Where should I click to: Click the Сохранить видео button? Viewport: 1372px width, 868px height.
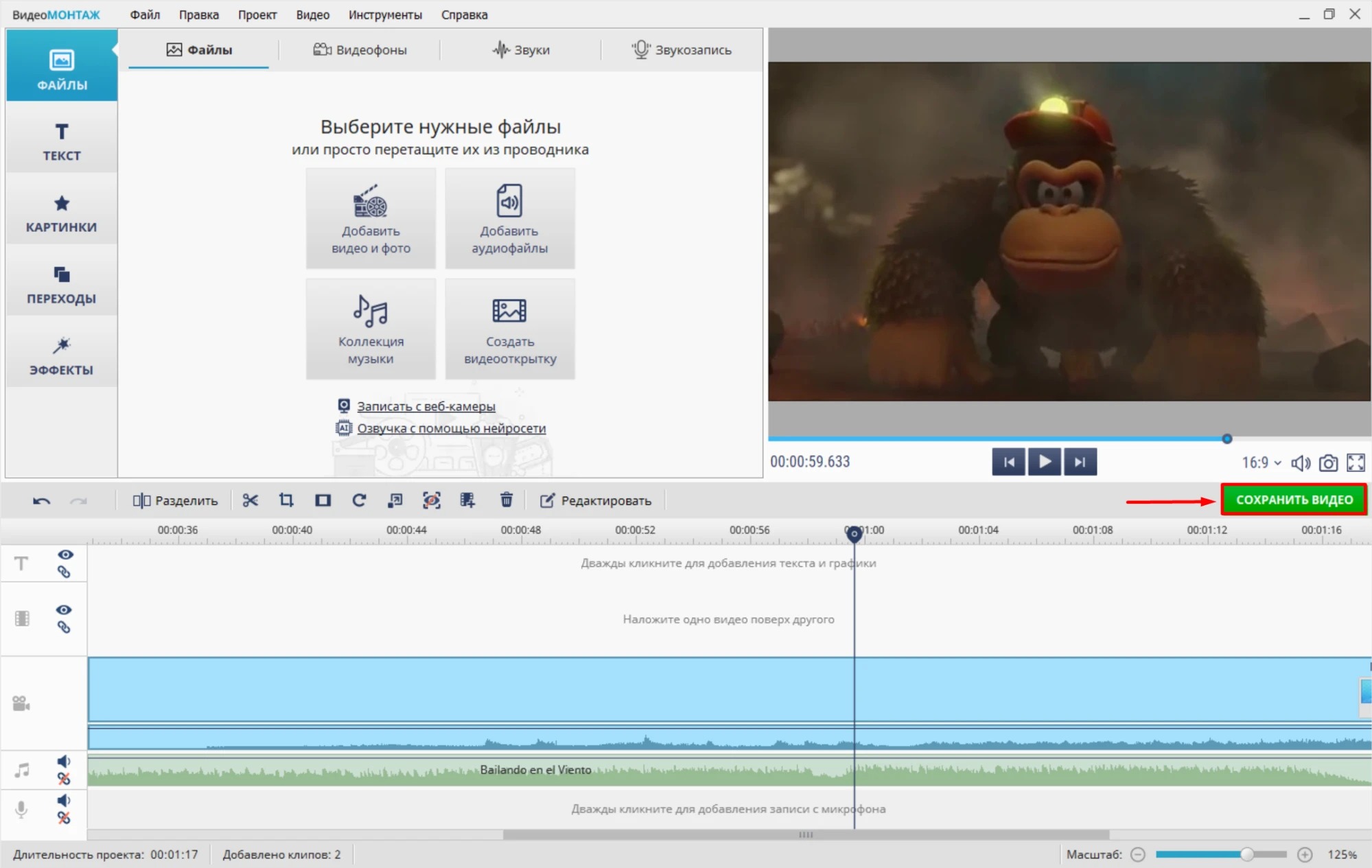[x=1294, y=500]
